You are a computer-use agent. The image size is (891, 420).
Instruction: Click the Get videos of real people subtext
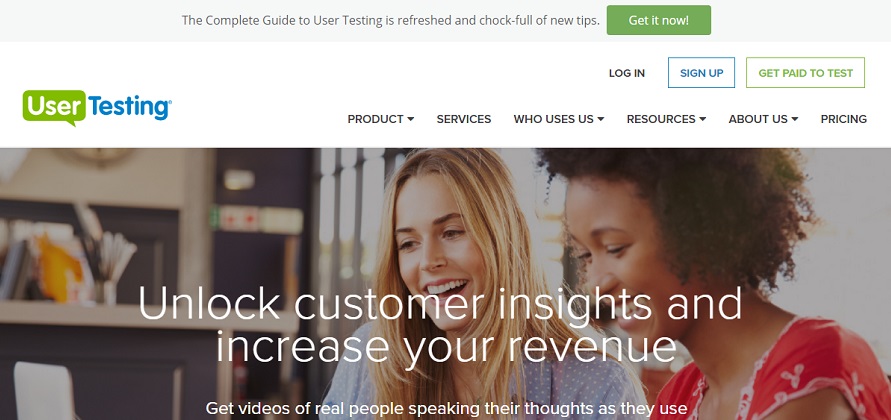[446, 408]
